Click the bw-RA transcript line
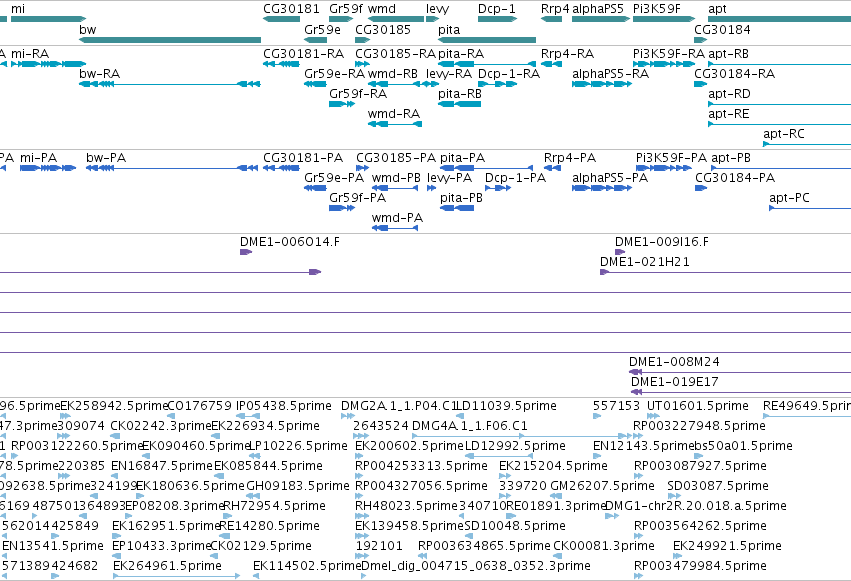The width and height of the screenshot is (851, 581). (x=170, y=84)
